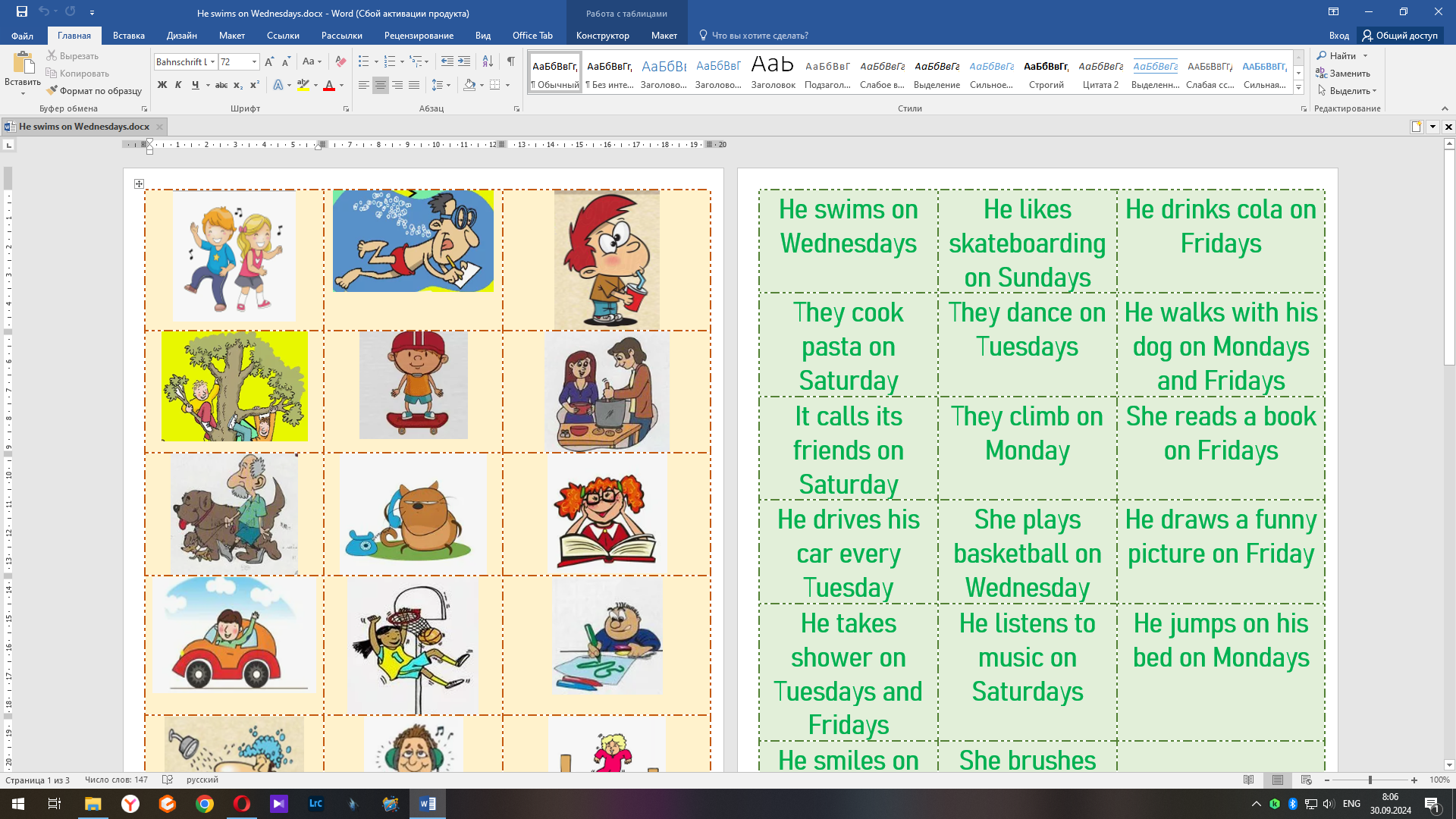This screenshot has height=819, width=1456.
Task: Toggle underline (Ч) formatting
Action: pos(196,85)
